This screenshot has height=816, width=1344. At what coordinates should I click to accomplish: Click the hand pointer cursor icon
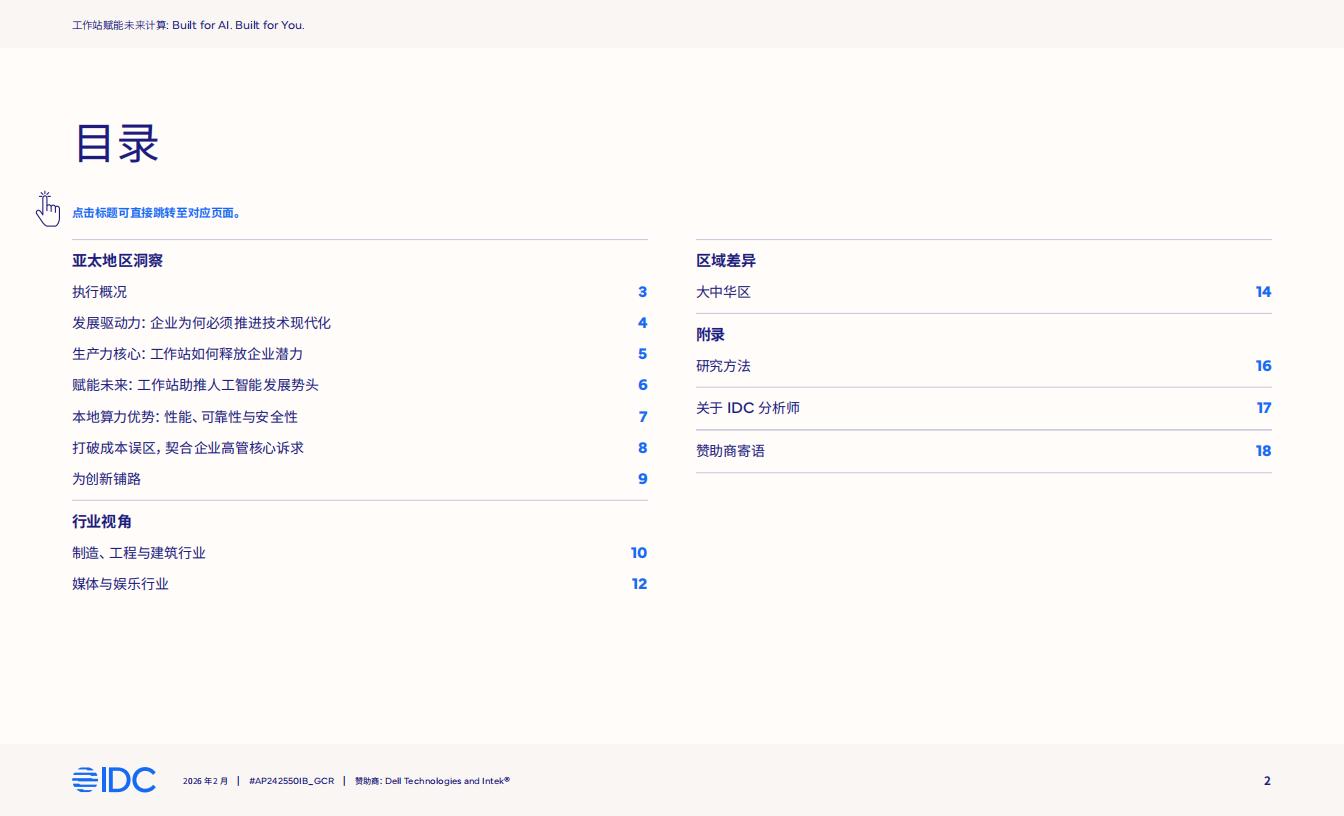click(x=48, y=209)
